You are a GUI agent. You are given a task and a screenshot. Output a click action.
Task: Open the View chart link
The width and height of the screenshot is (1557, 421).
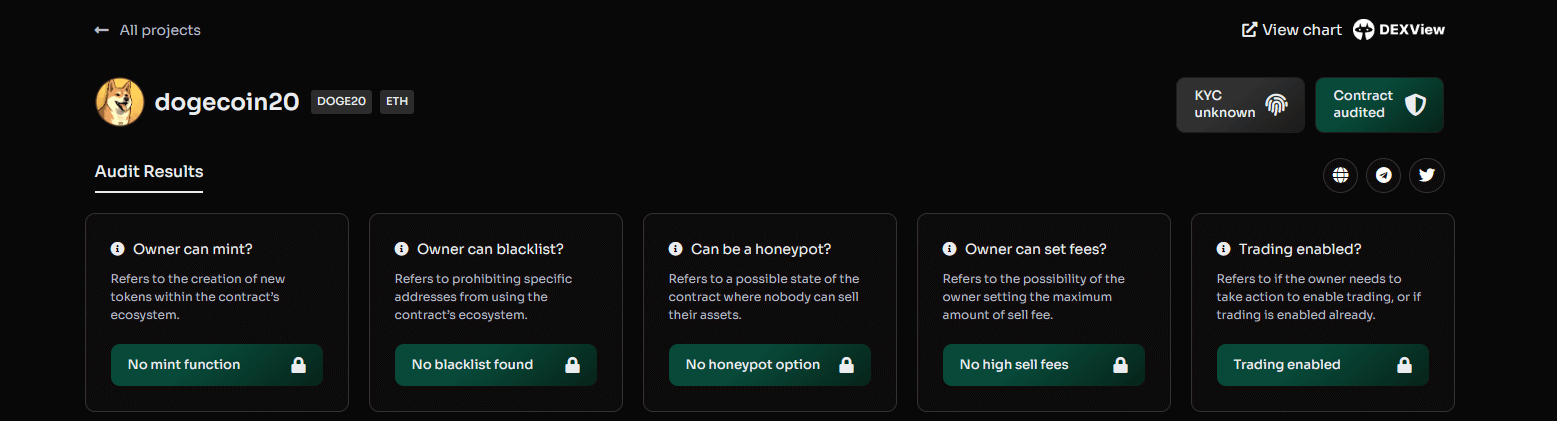1291,30
